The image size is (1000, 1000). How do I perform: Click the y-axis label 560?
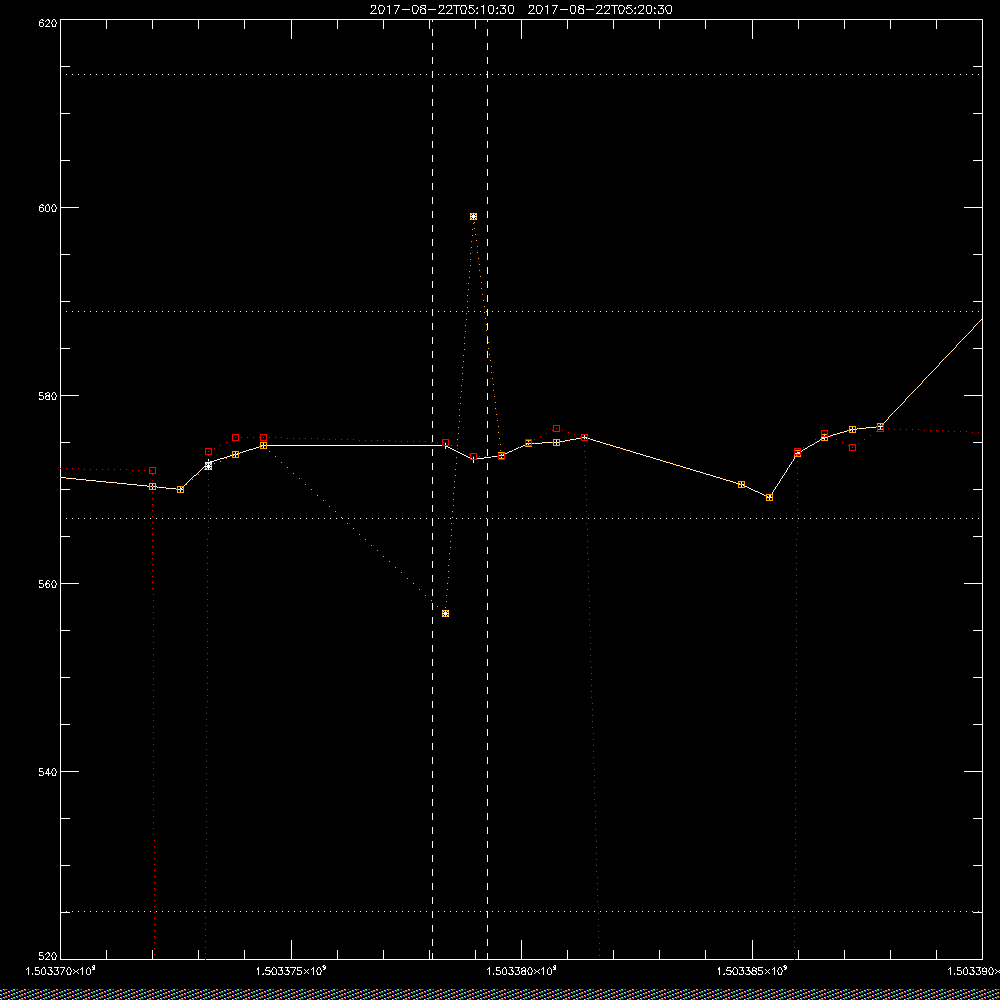tap(47, 584)
